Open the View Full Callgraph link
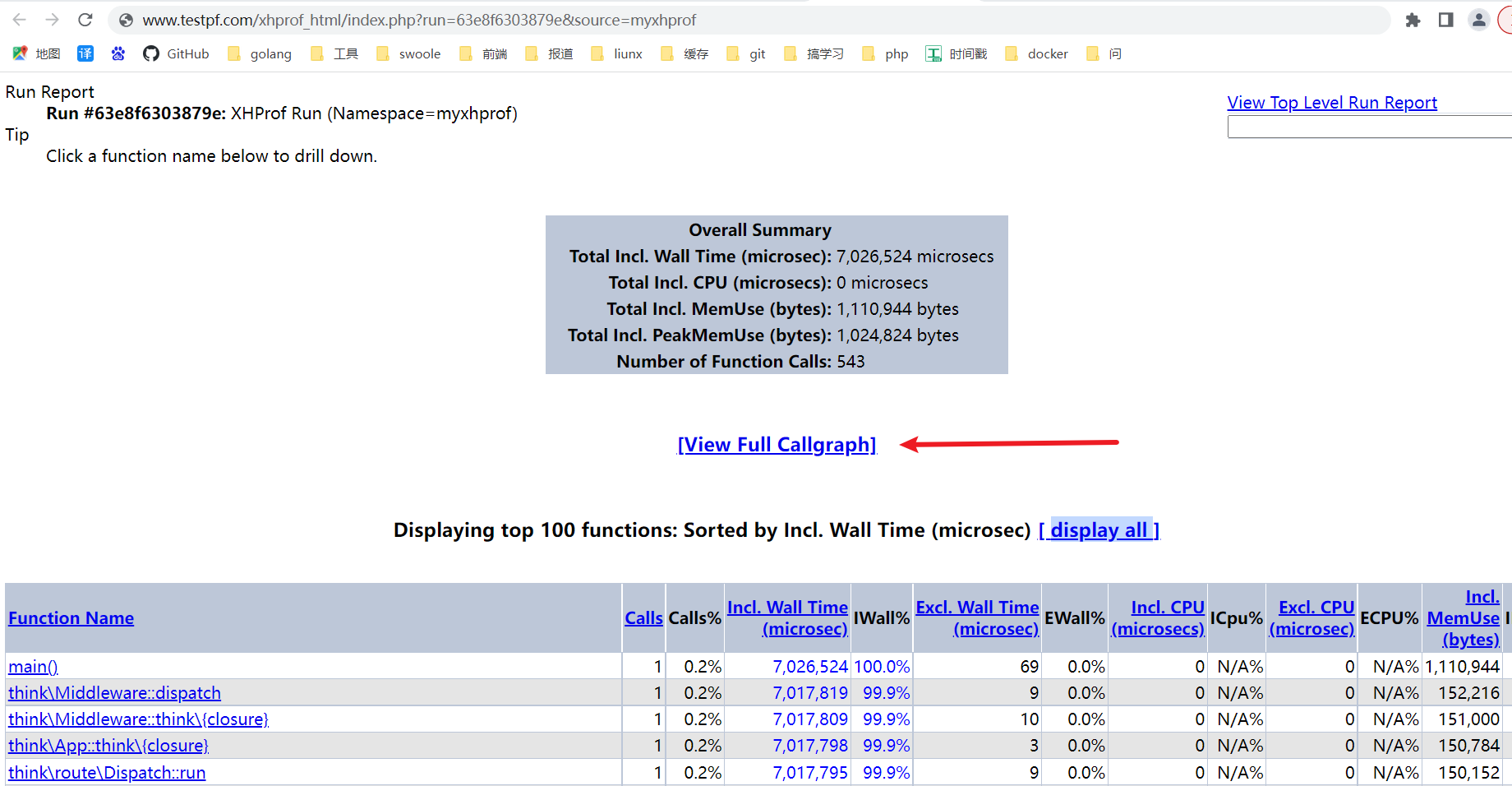The width and height of the screenshot is (1512, 786). pyautogui.click(x=777, y=445)
